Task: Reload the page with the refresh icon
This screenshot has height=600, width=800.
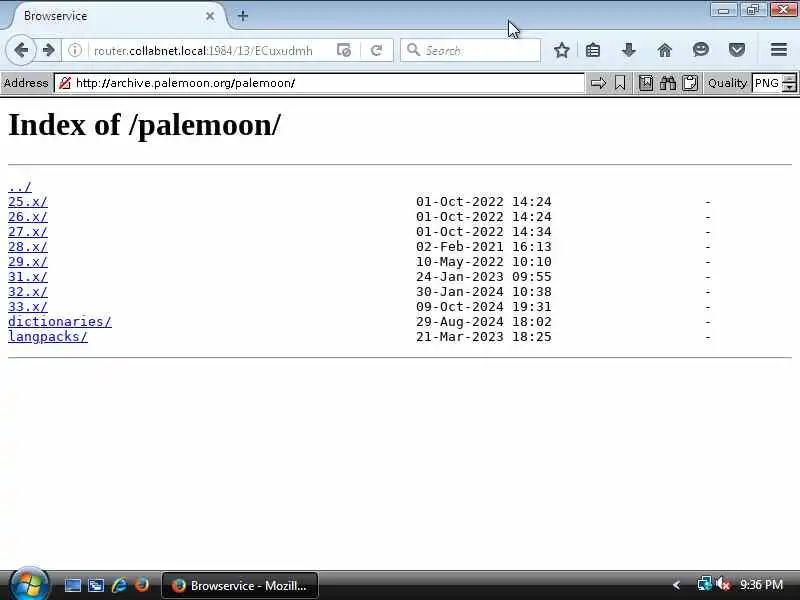Action: [x=377, y=50]
